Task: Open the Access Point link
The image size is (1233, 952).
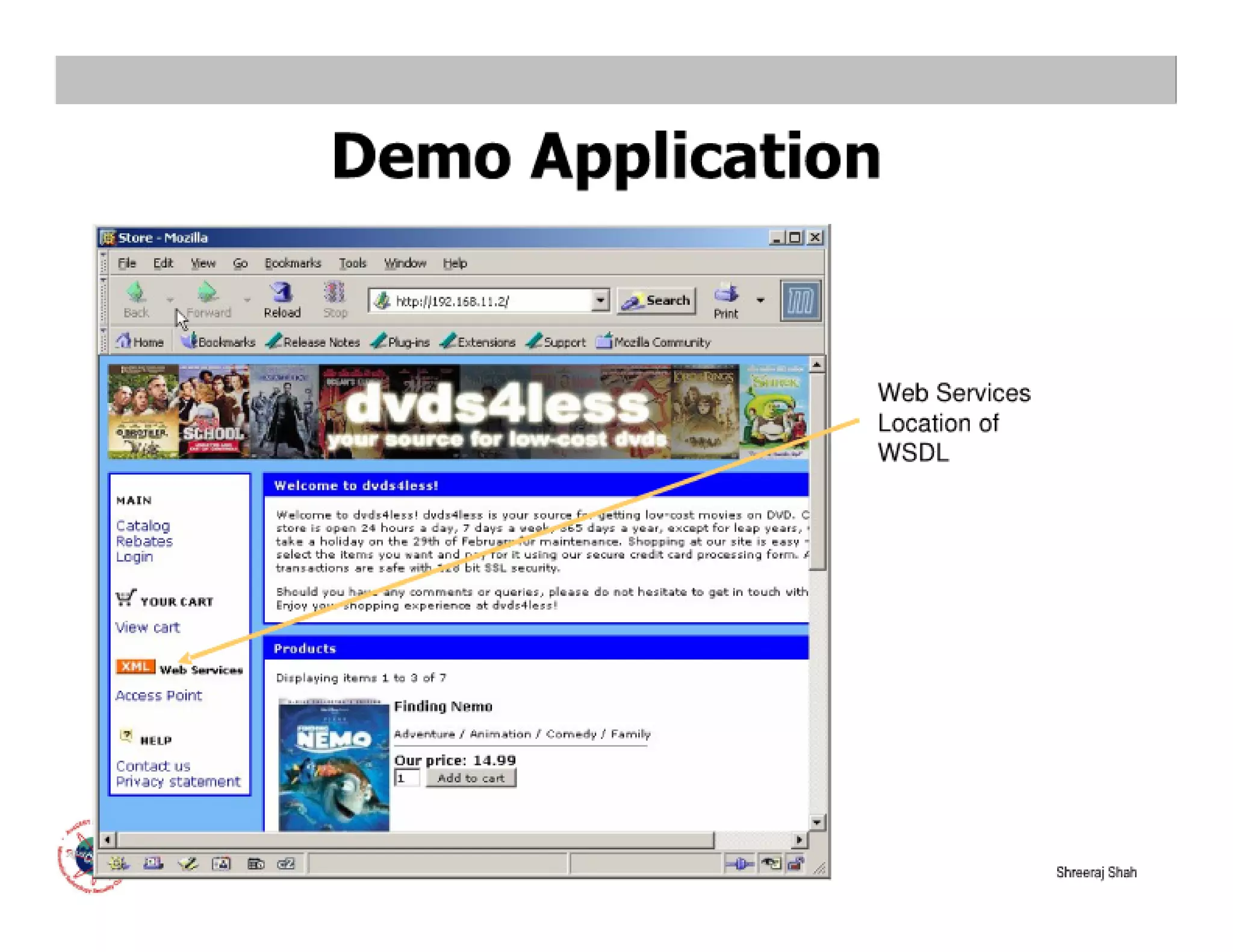Action: tap(158, 695)
